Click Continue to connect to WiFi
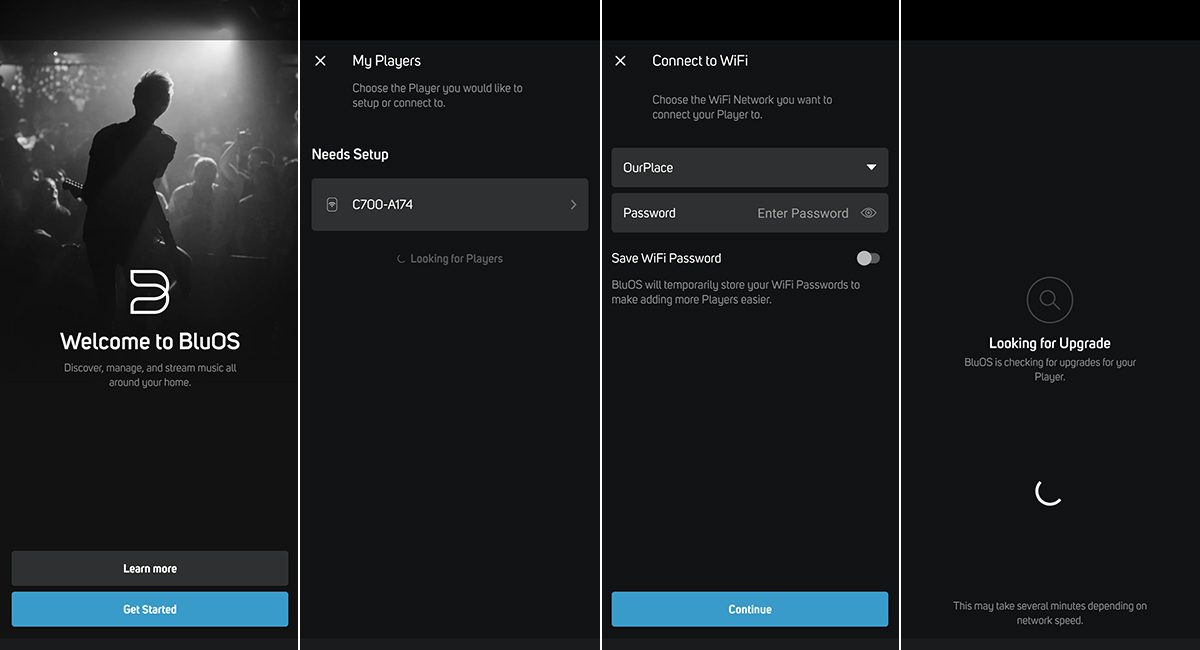The width and height of the screenshot is (1200, 650). coord(749,609)
